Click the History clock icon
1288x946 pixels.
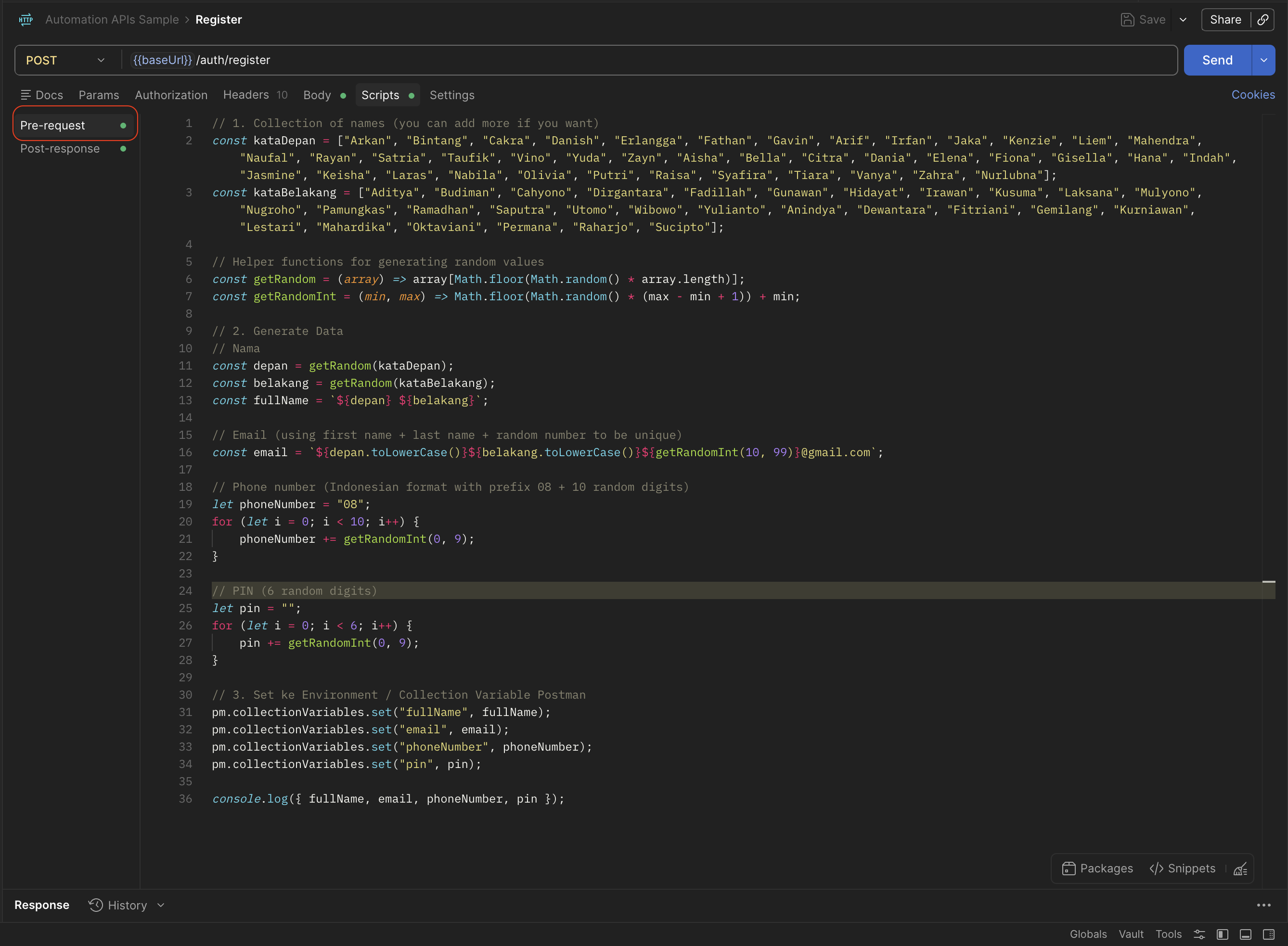[96, 906]
